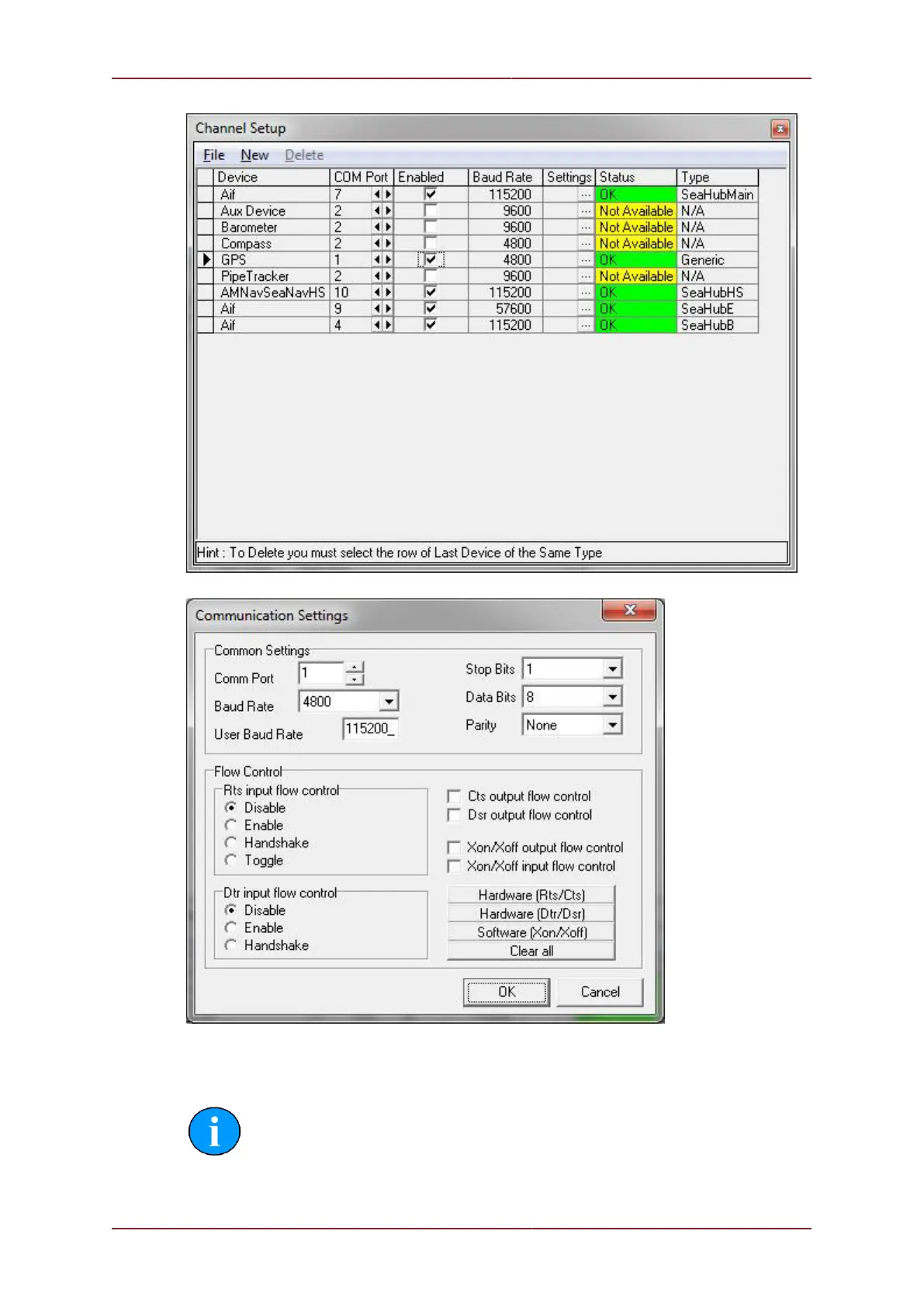Toggle Enabled checkbox for Aif COM 4
The image size is (924, 1307).
click(431, 324)
